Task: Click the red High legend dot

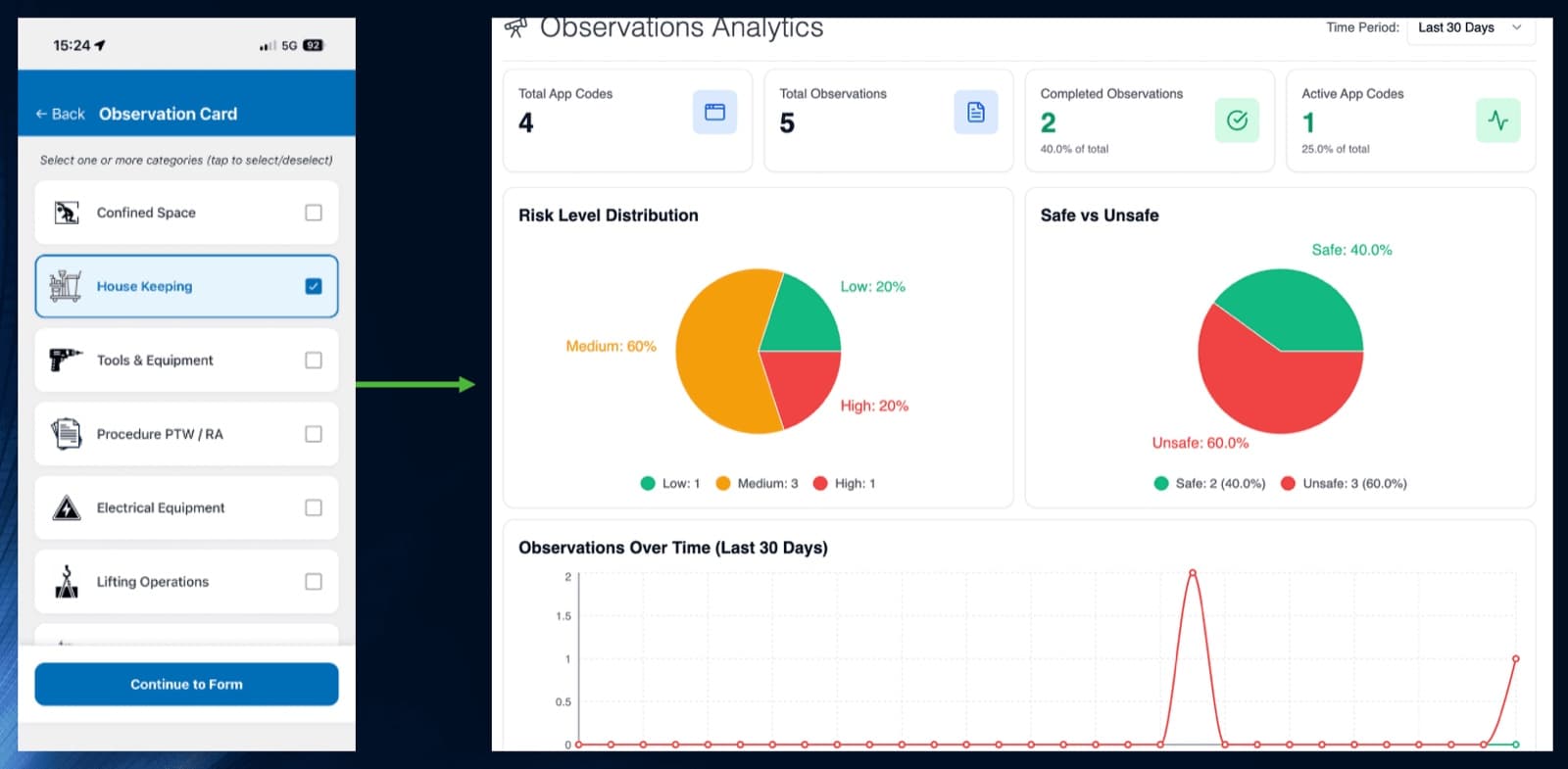Action: [x=820, y=483]
